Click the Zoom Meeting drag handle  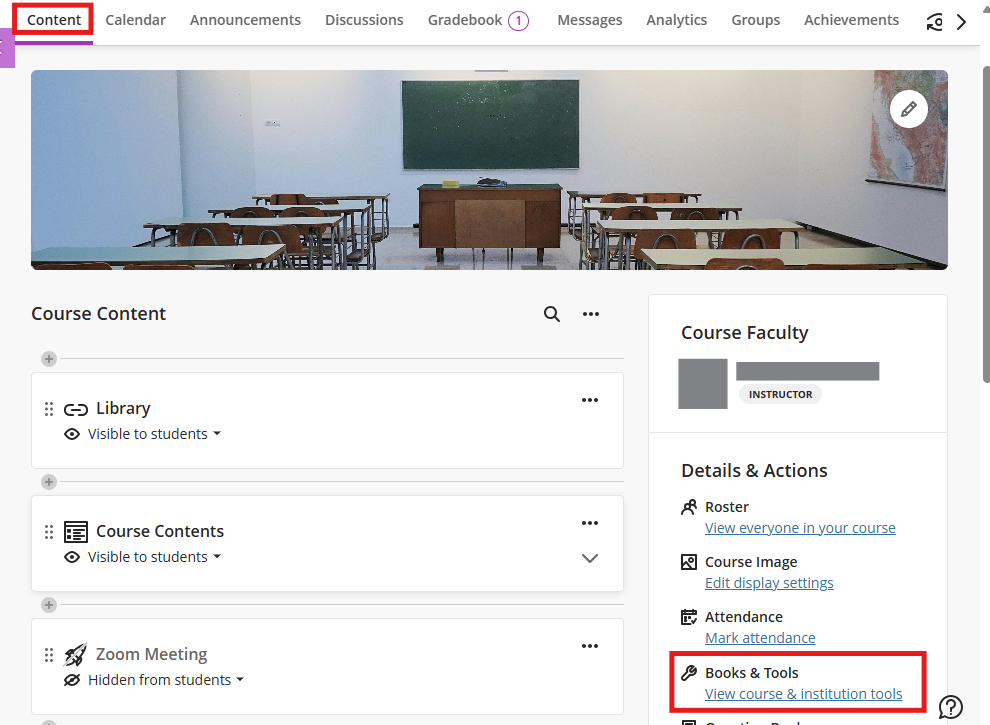pos(49,655)
